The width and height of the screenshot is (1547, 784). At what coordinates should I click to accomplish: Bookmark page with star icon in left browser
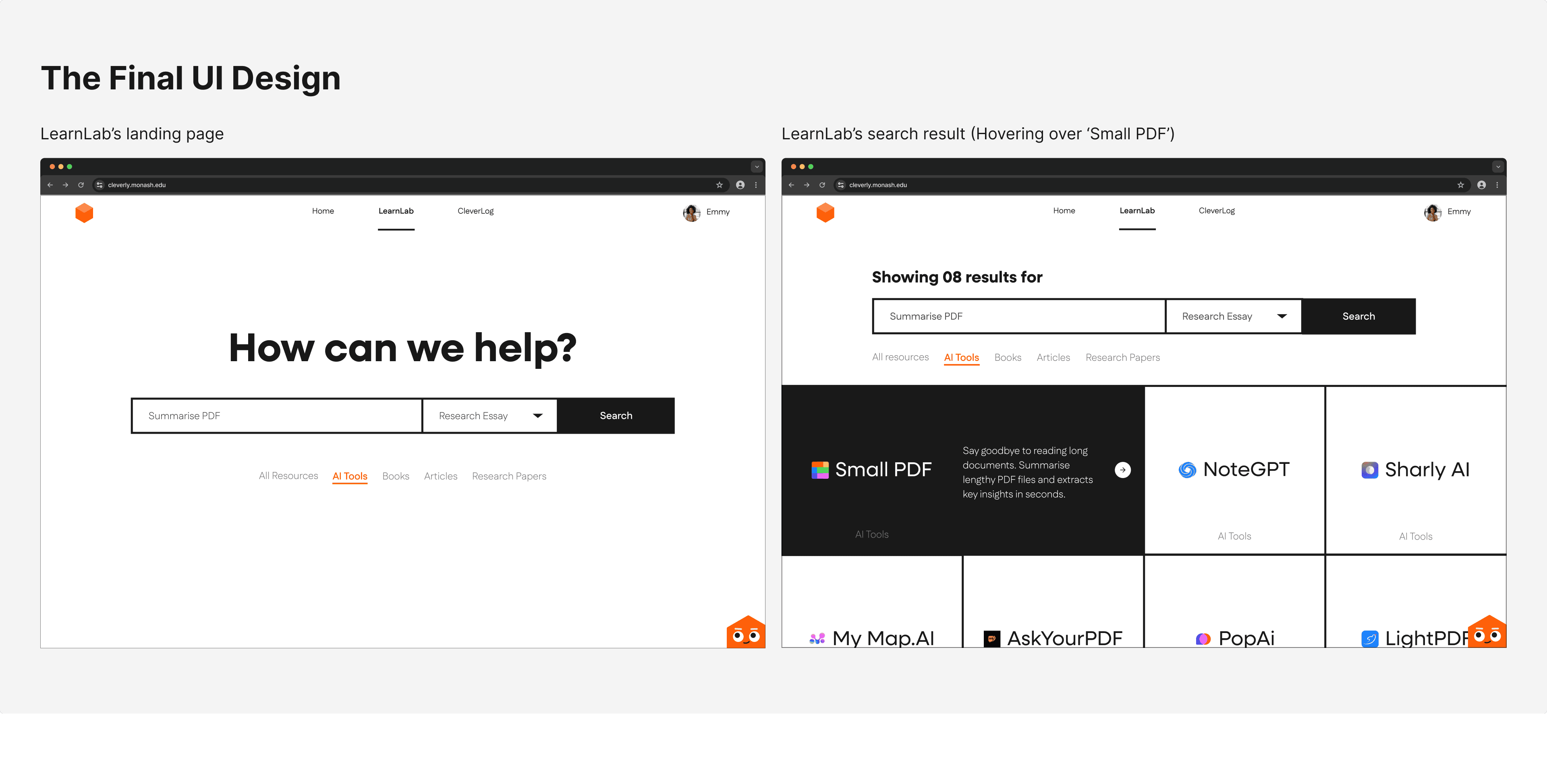719,185
